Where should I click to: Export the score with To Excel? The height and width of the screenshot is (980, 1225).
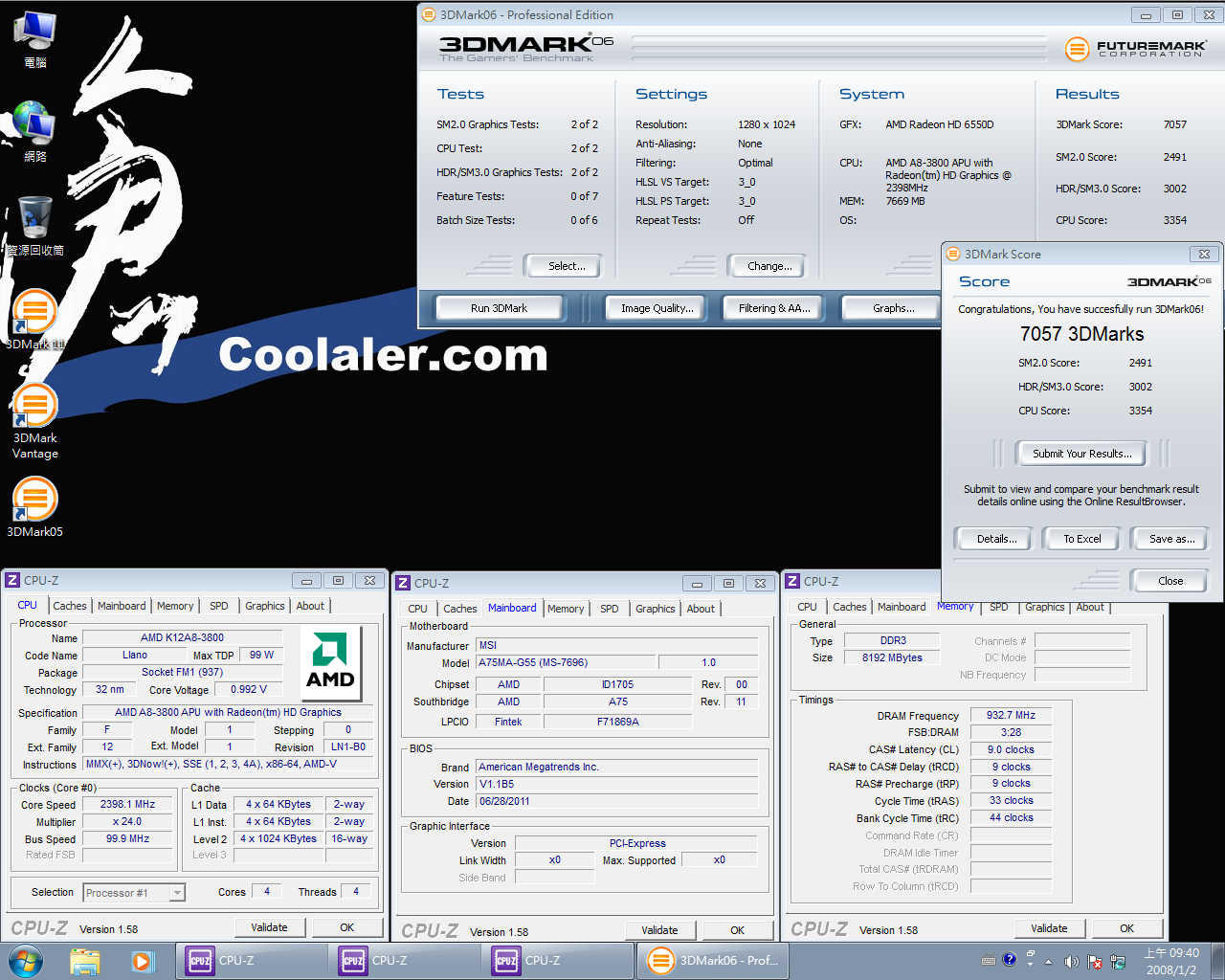coord(1082,539)
